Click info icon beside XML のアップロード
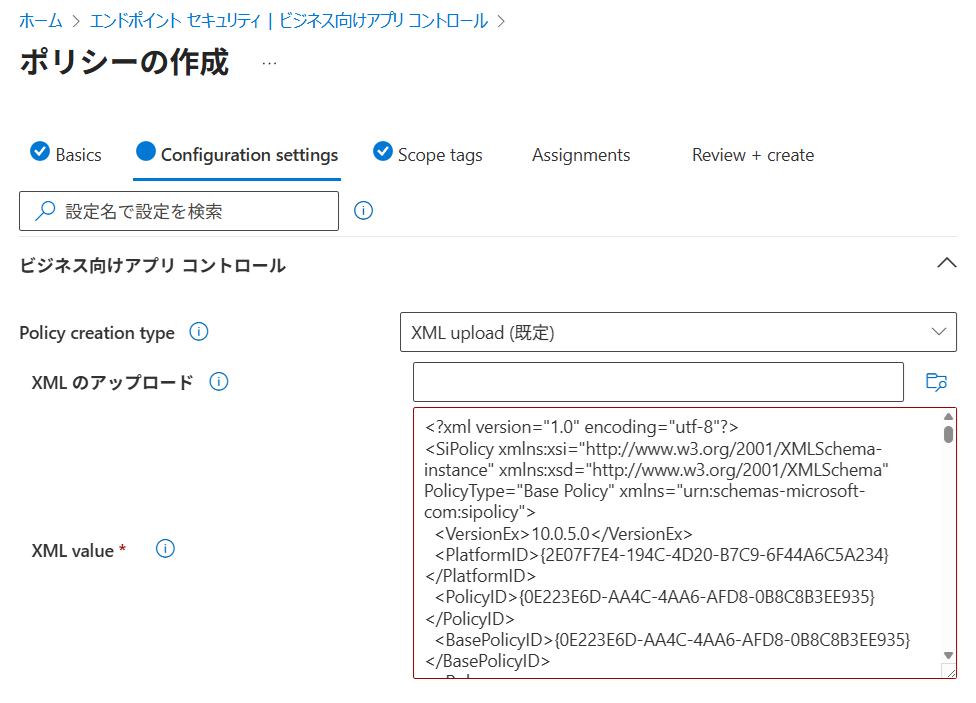 point(219,382)
